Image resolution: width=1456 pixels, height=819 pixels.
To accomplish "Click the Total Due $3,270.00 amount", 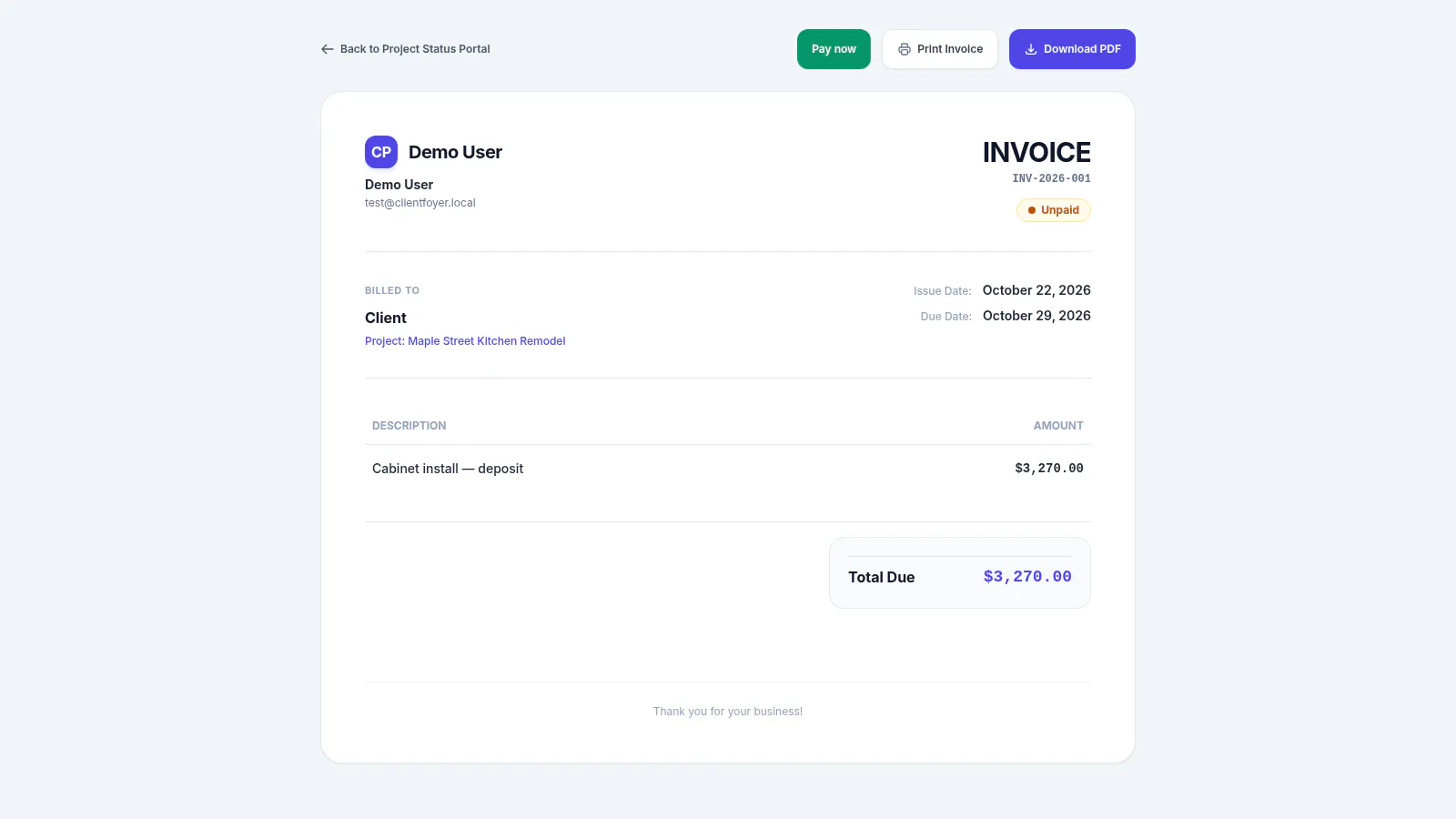I will 1027,577.
